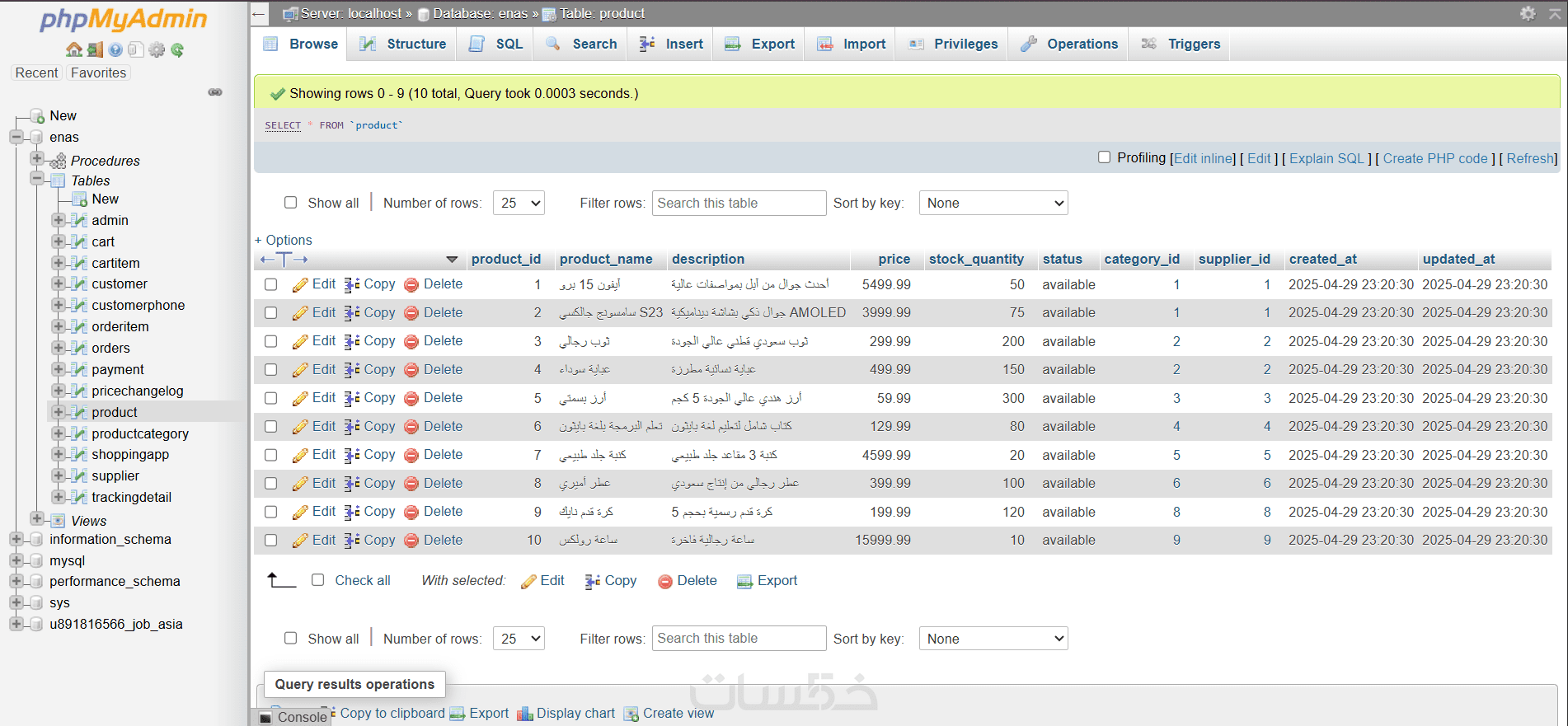The width and height of the screenshot is (1568, 726).
Task: Go to the Search tab
Action: pyautogui.click(x=581, y=44)
